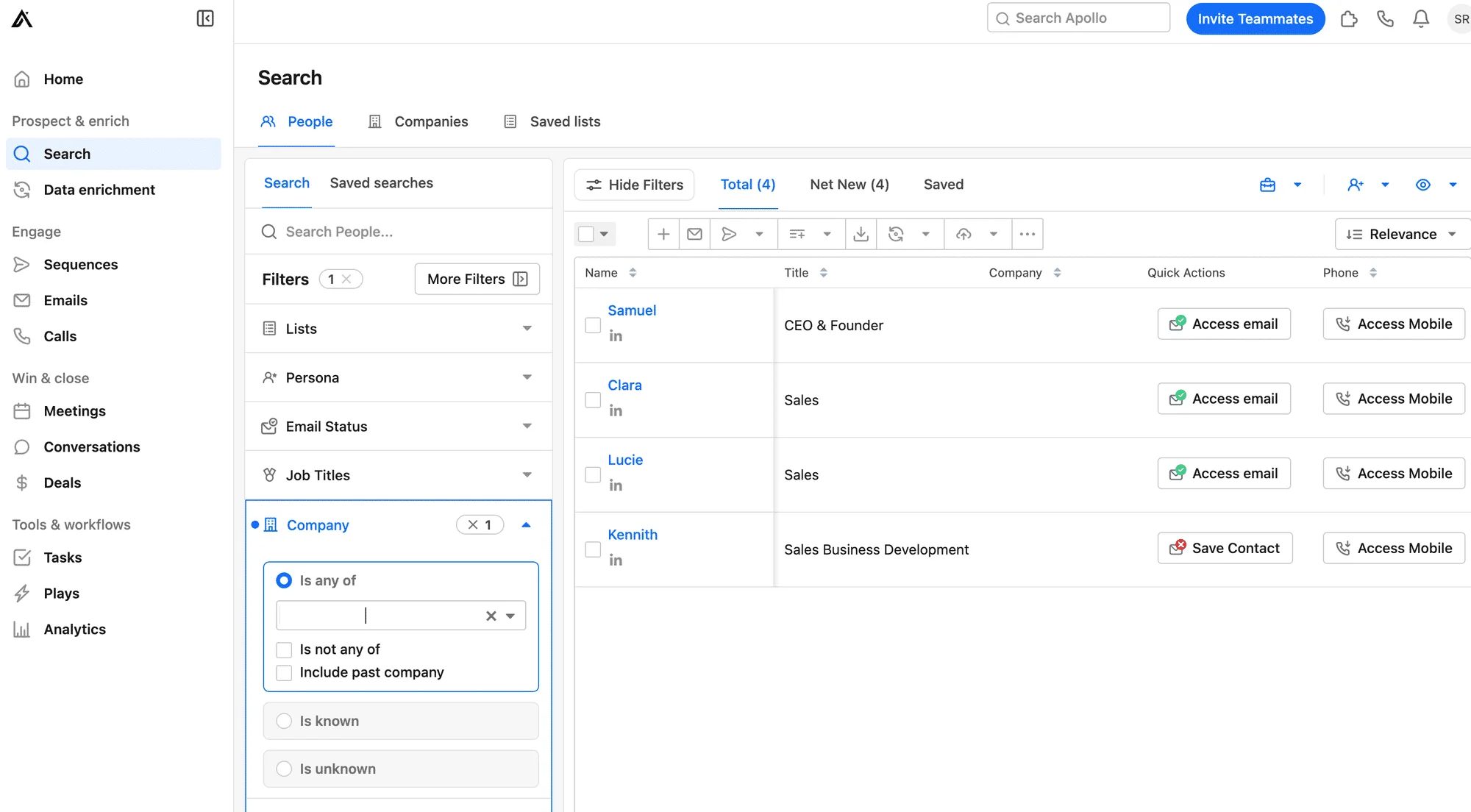1471x812 pixels.
Task: Click the envelope email toolbar icon
Action: point(694,234)
